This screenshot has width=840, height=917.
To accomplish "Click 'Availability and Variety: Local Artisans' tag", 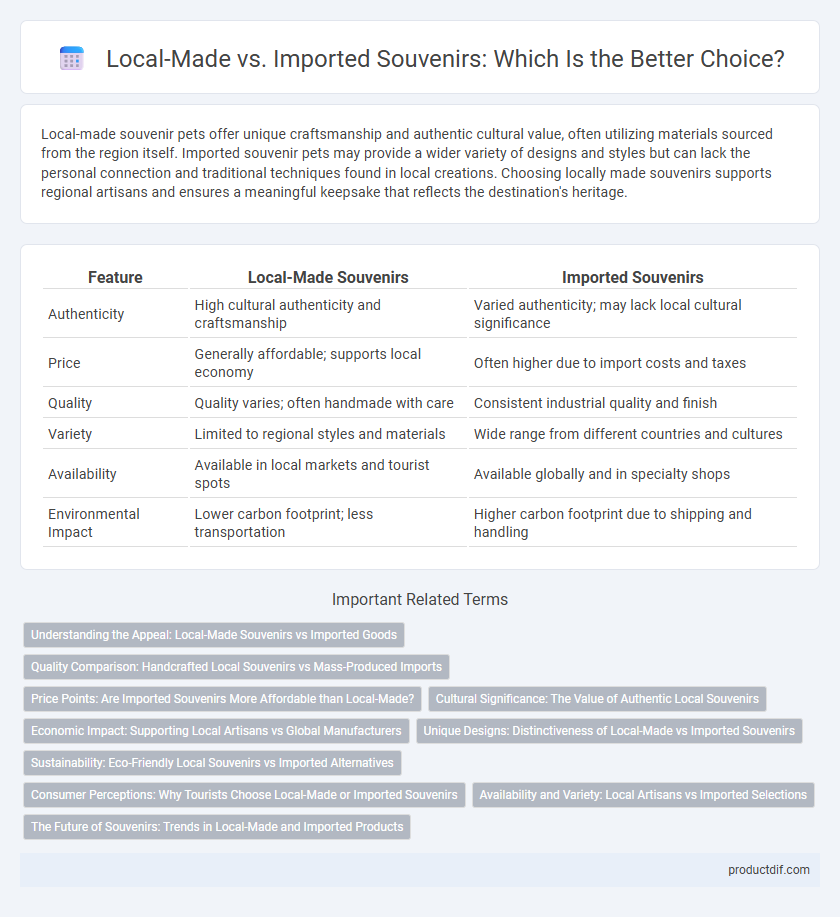I will pos(643,795).
